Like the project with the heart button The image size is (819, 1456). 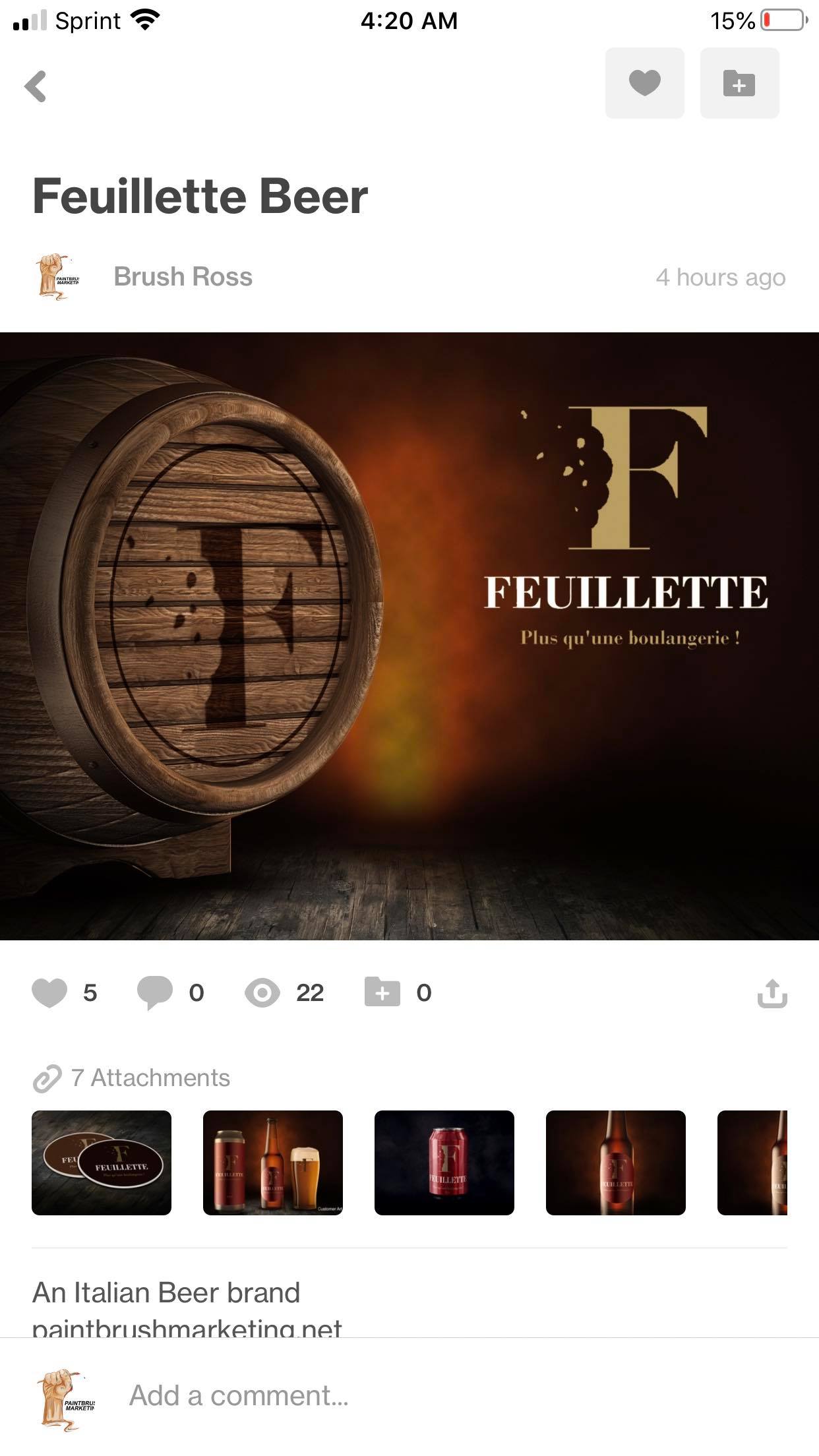point(644,83)
